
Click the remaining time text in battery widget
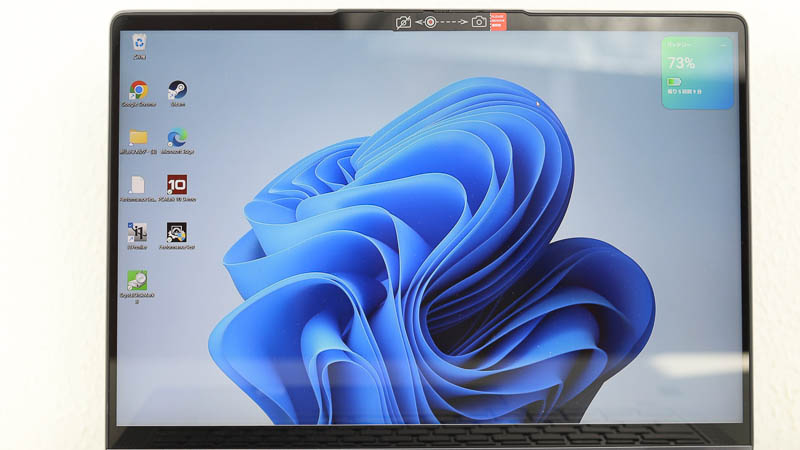pyautogui.click(x=684, y=92)
